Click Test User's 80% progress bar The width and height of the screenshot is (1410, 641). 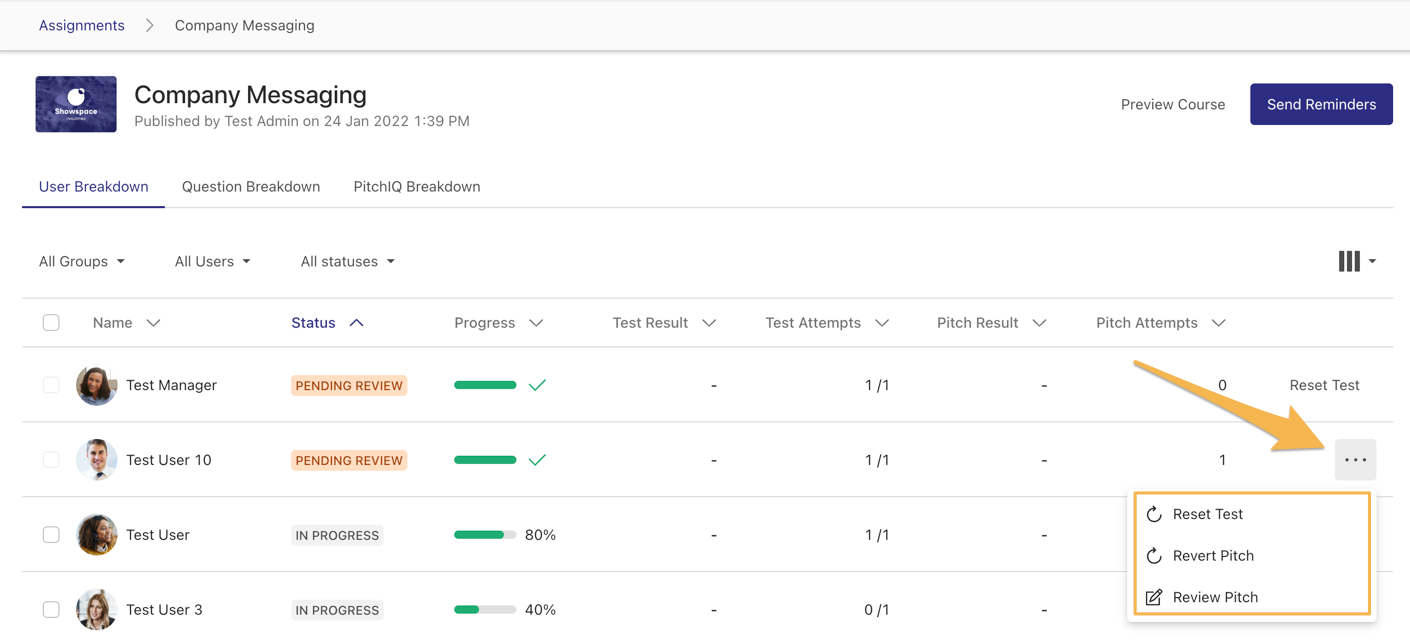click(485, 535)
